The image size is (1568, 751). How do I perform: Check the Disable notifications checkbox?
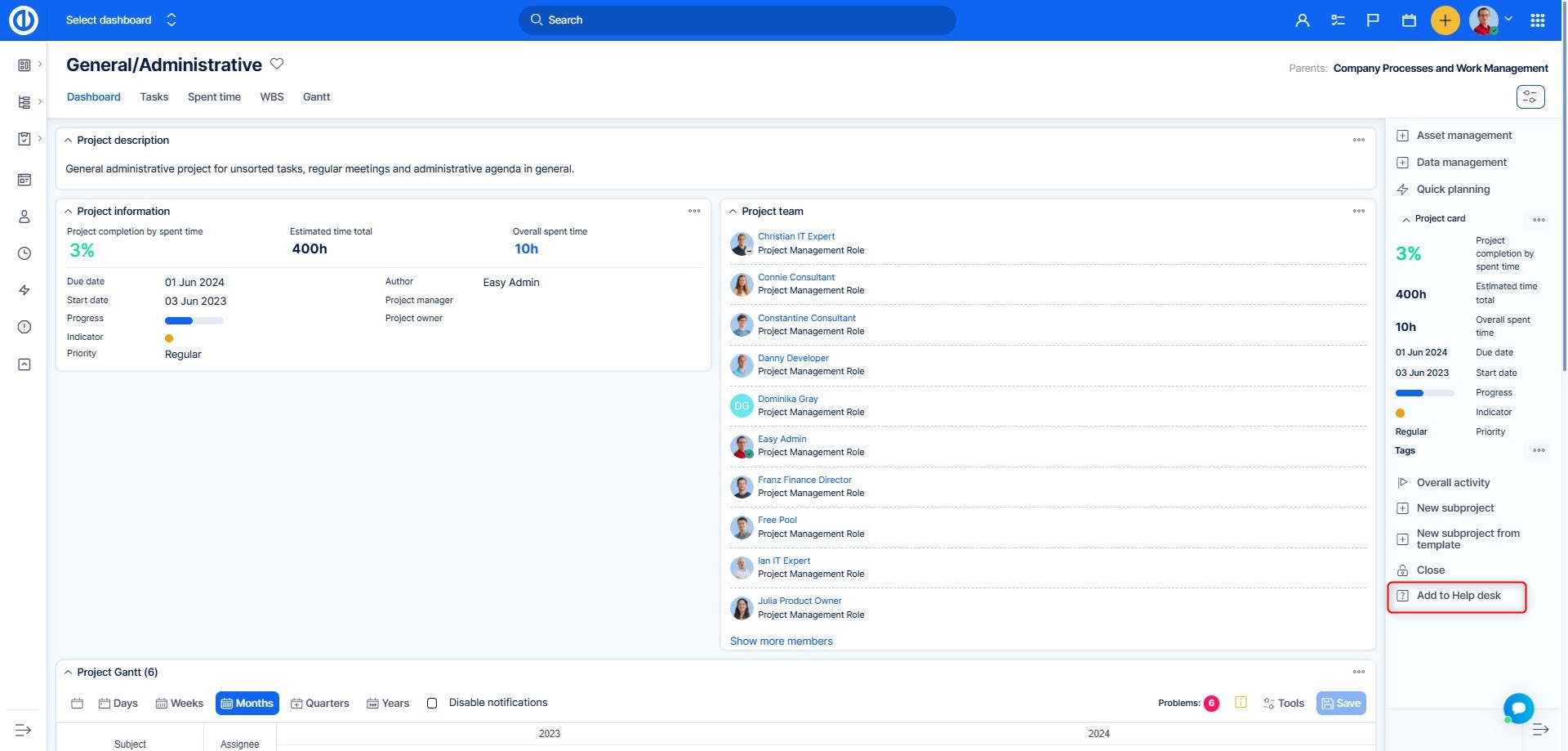(432, 703)
